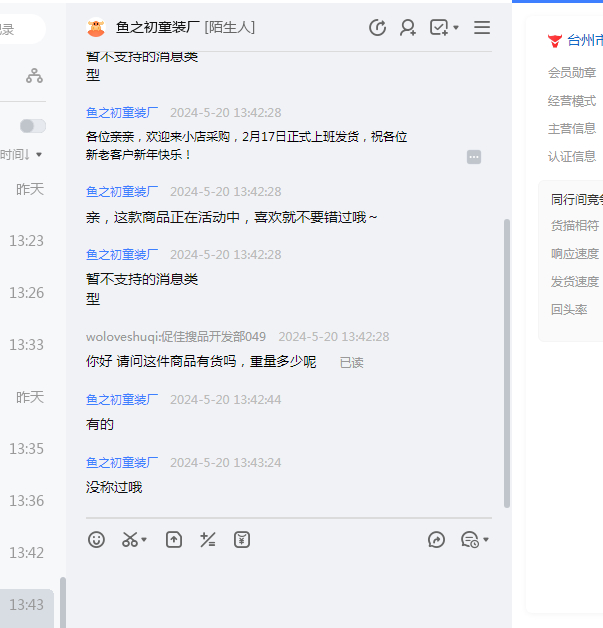Open dropdown arrow next to scissors tool
Screen dimensions: 603x628
tap(144, 540)
